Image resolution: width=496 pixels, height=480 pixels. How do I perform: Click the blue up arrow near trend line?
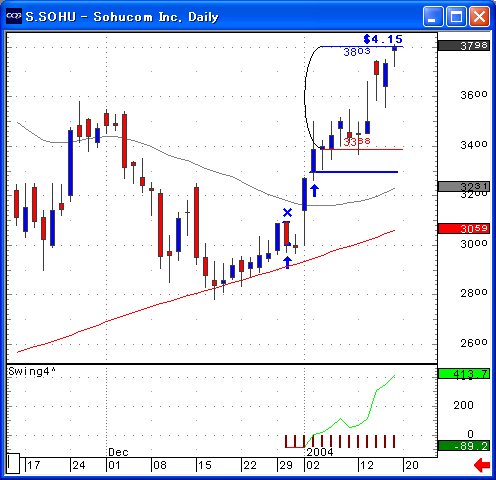click(x=287, y=262)
